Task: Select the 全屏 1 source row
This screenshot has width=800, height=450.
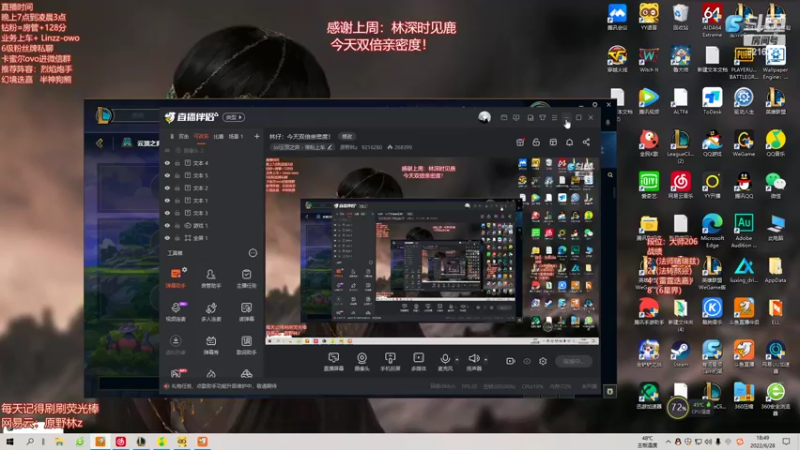Action: tap(212, 238)
